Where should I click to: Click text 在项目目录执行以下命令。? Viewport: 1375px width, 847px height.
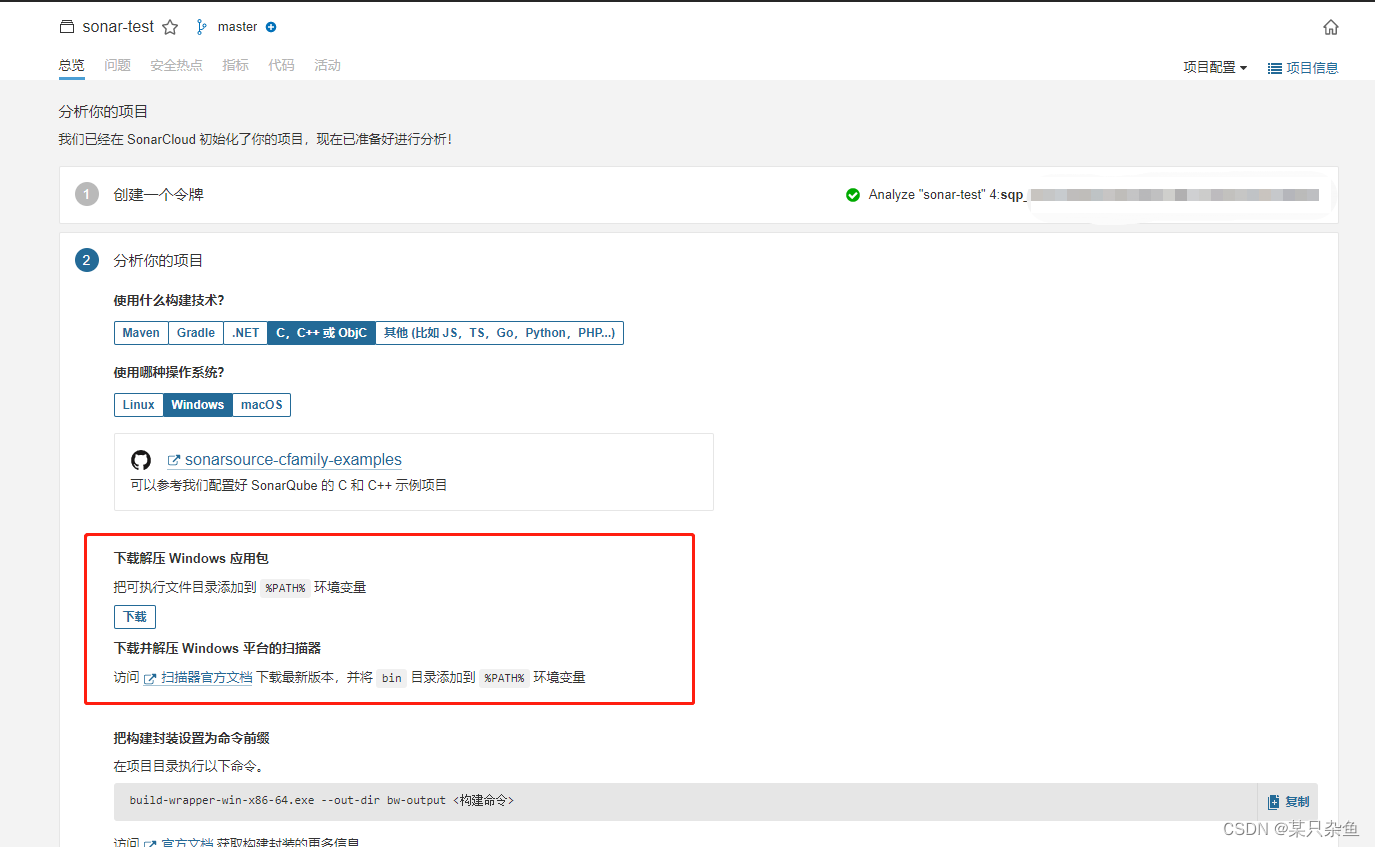click(188, 767)
